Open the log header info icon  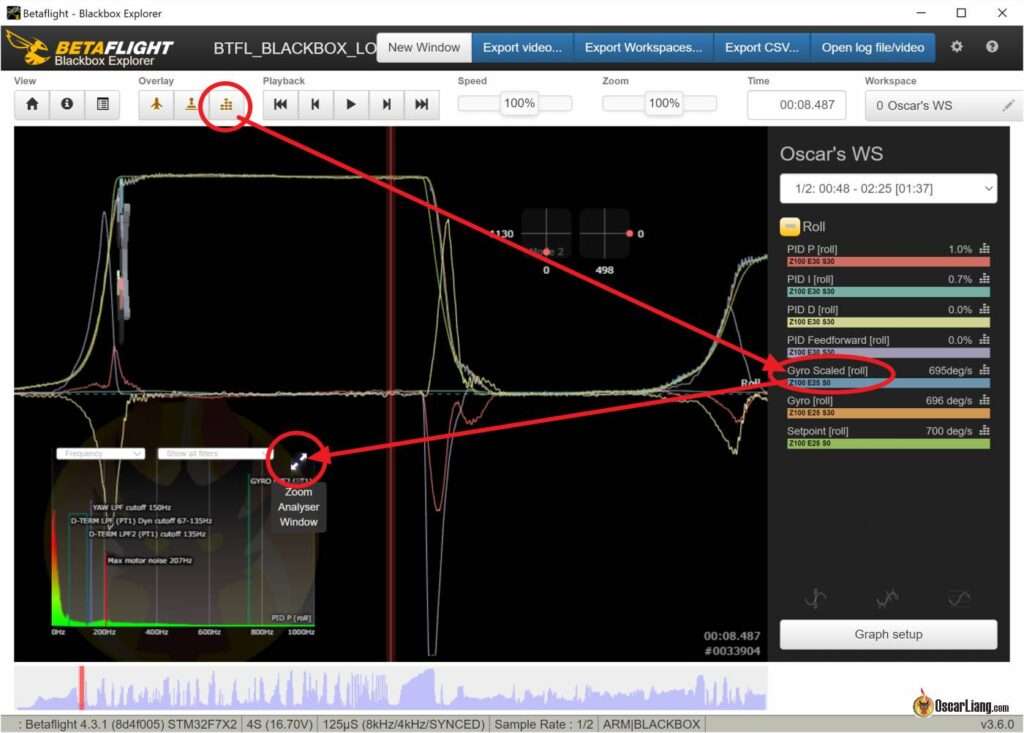pyautogui.click(x=67, y=105)
